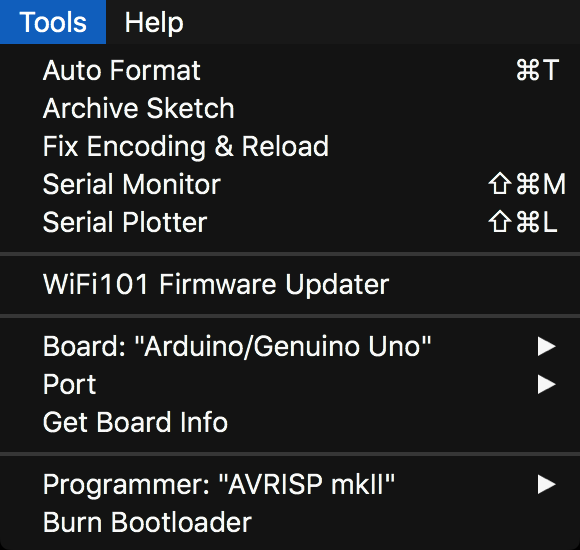Expand the Port submenu arrow

tap(547, 384)
